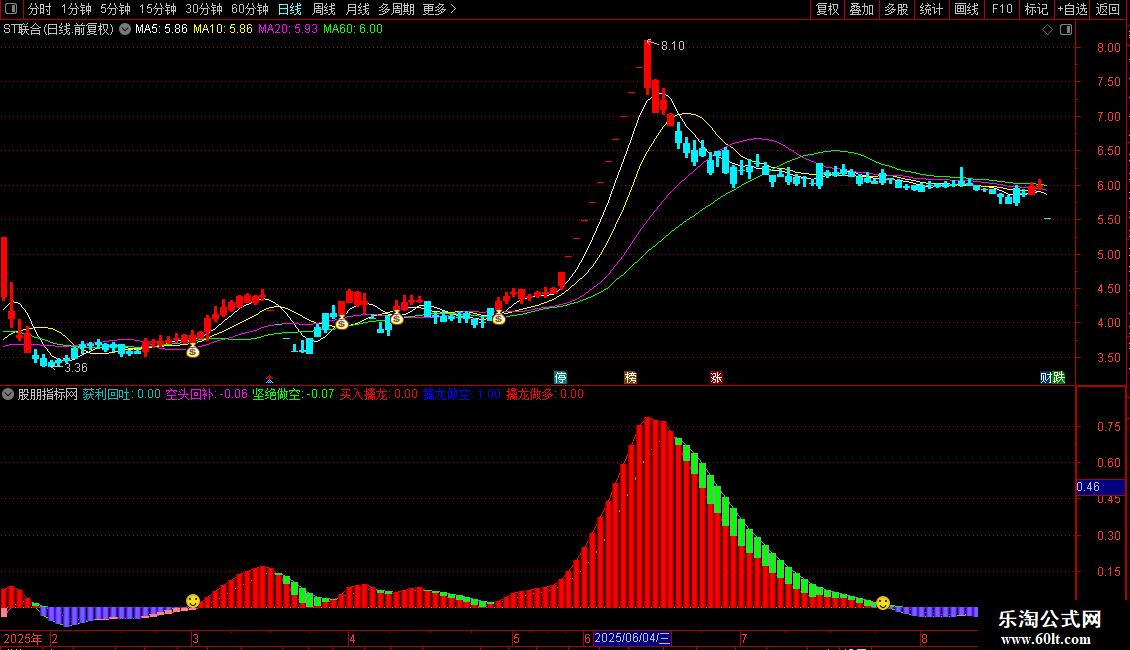This screenshot has height=650, width=1130.
Task: Select the 日线 daily chart tab
Action: (290, 9)
